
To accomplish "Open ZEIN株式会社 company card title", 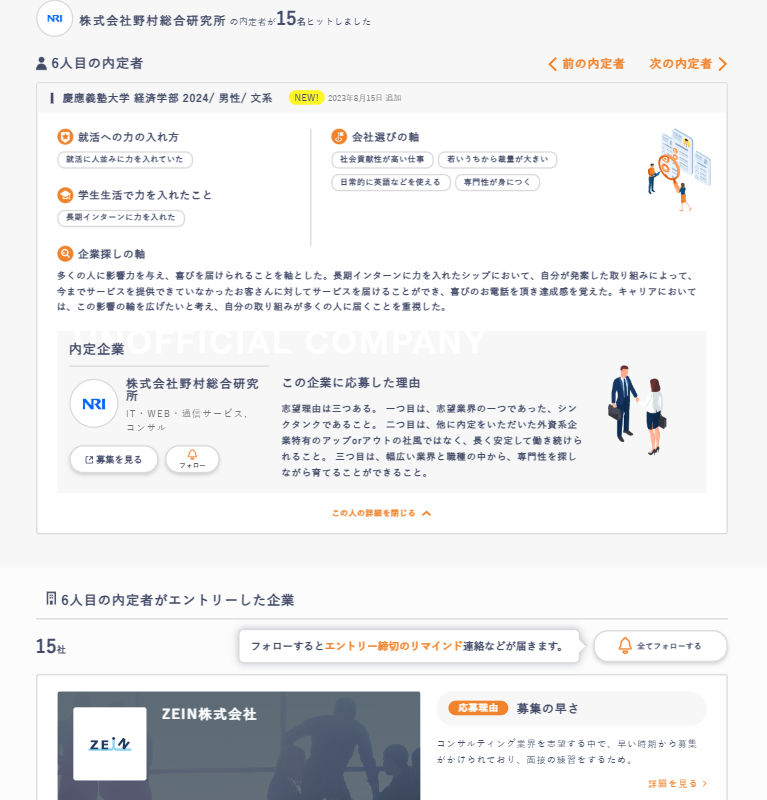I will point(209,714).
